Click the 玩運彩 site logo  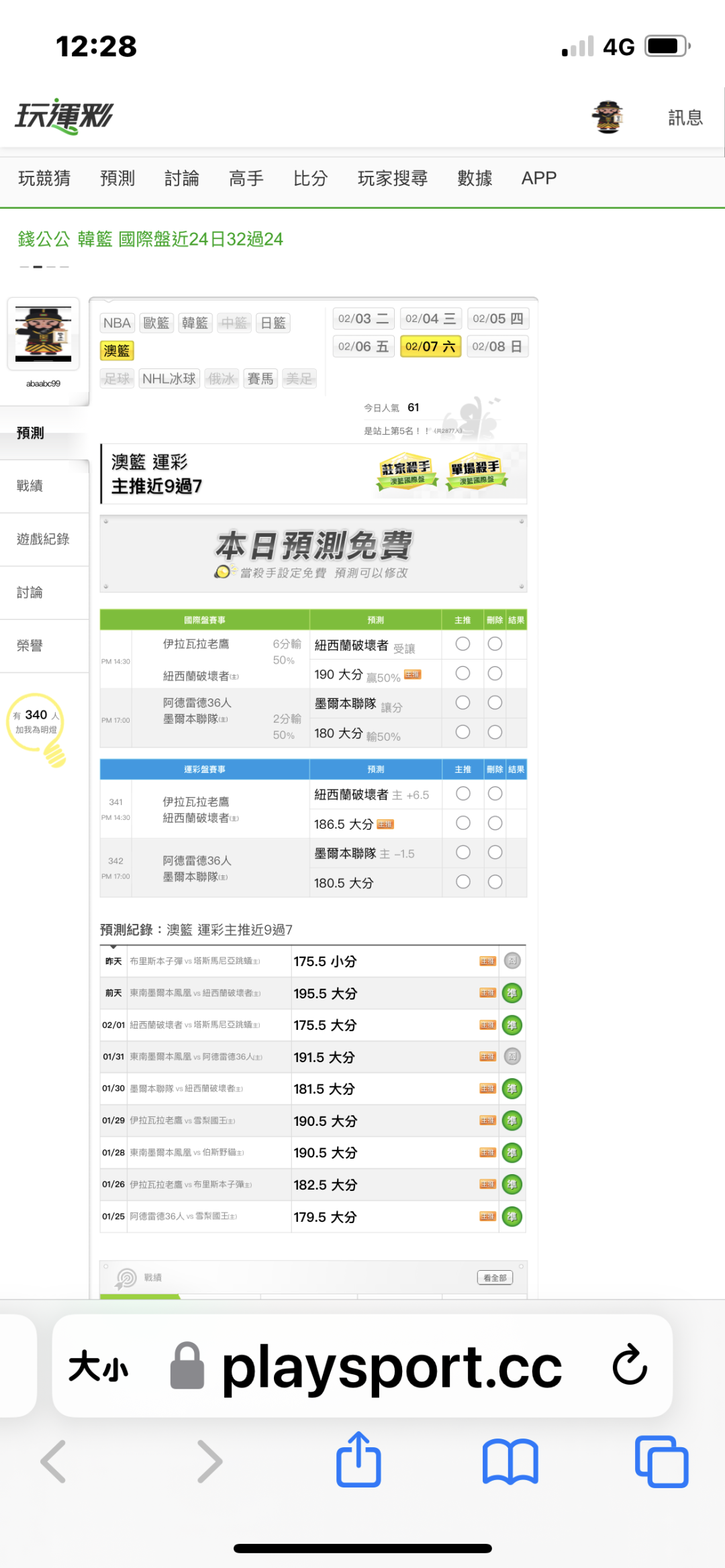pos(64,117)
